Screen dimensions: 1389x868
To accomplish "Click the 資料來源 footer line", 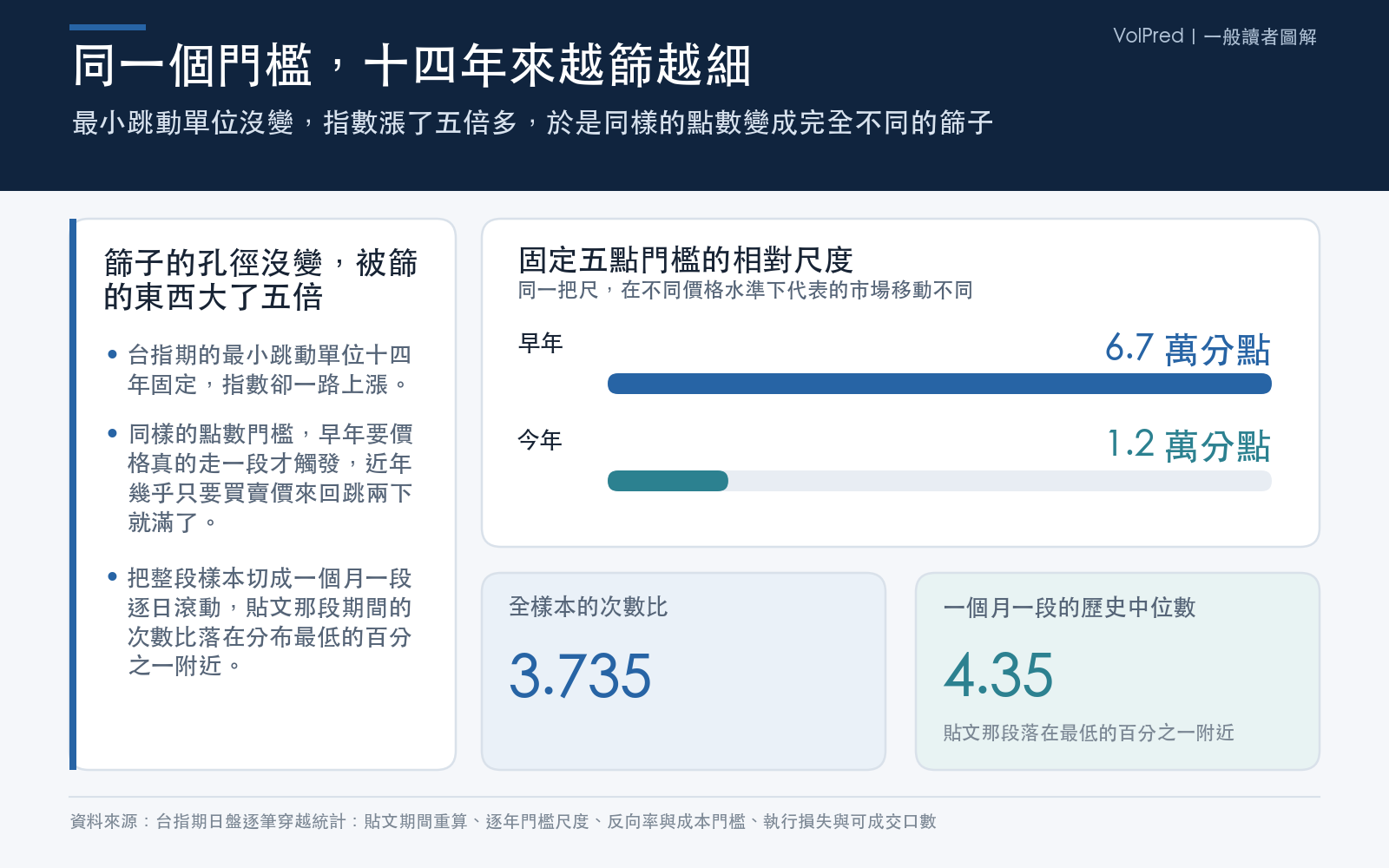I will click(x=503, y=821).
